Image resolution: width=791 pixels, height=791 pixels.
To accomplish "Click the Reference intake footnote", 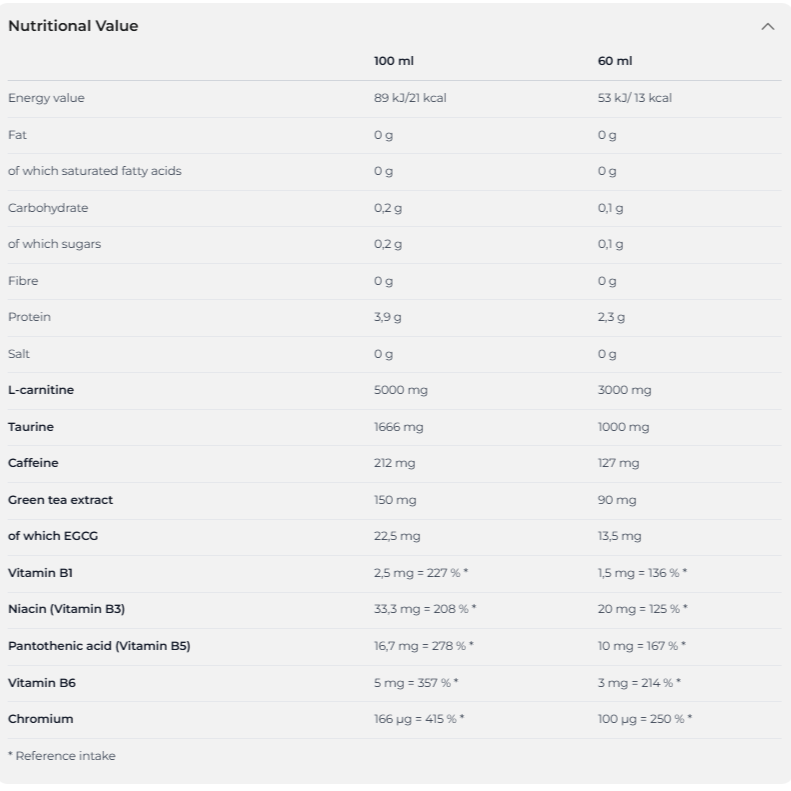I will pyautogui.click(x=62, y=756).
